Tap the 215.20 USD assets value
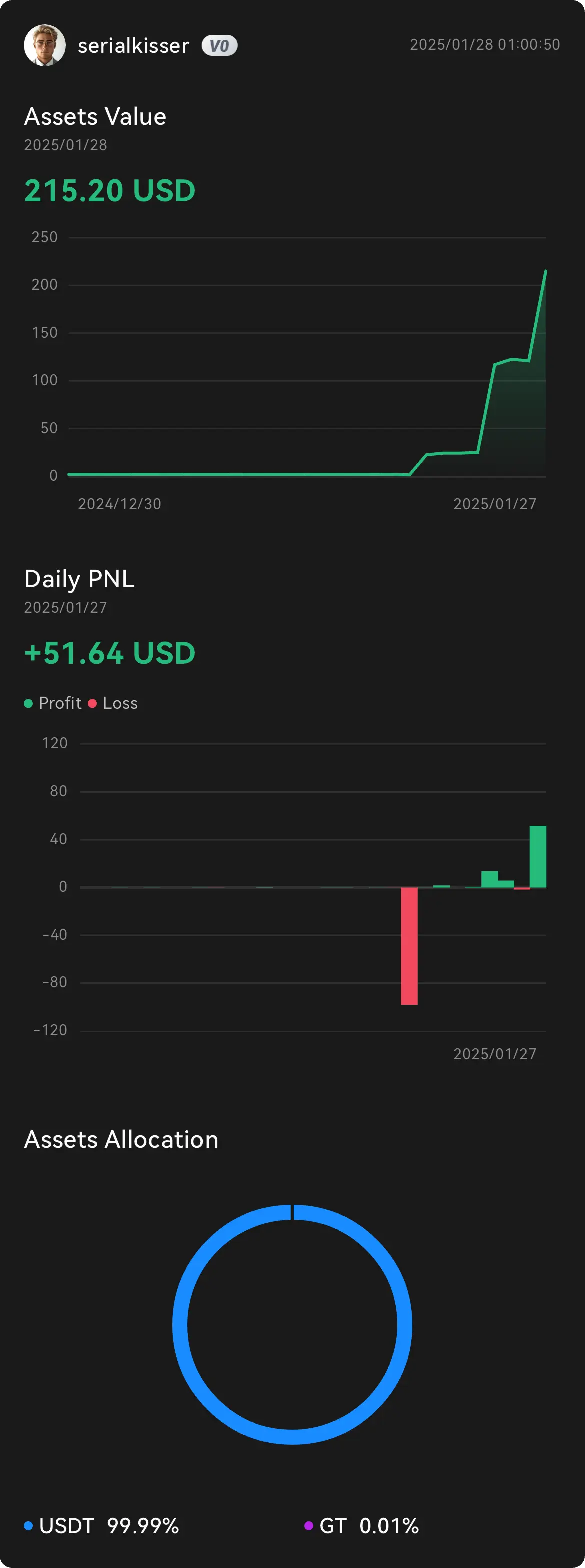This screenshot has height=1568, width=585. click(x=110, y=191)
